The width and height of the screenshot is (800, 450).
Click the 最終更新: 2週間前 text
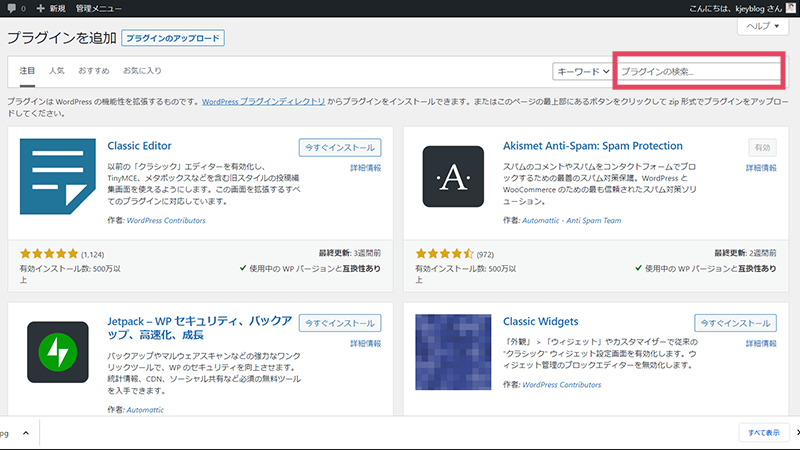pyautogui.click(x=745, y=253)
